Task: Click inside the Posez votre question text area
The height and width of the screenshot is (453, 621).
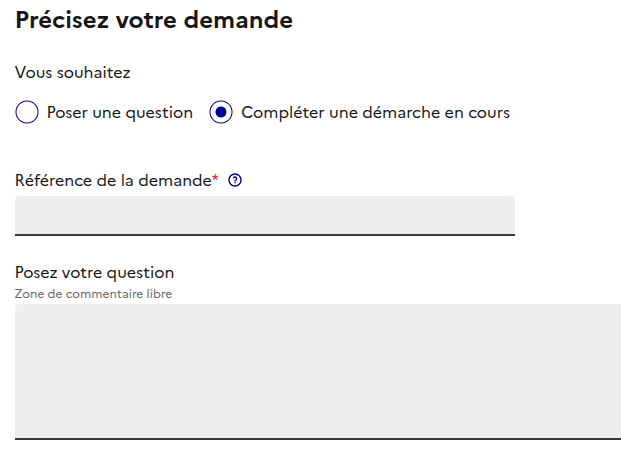Action: (x=318, y=370)
